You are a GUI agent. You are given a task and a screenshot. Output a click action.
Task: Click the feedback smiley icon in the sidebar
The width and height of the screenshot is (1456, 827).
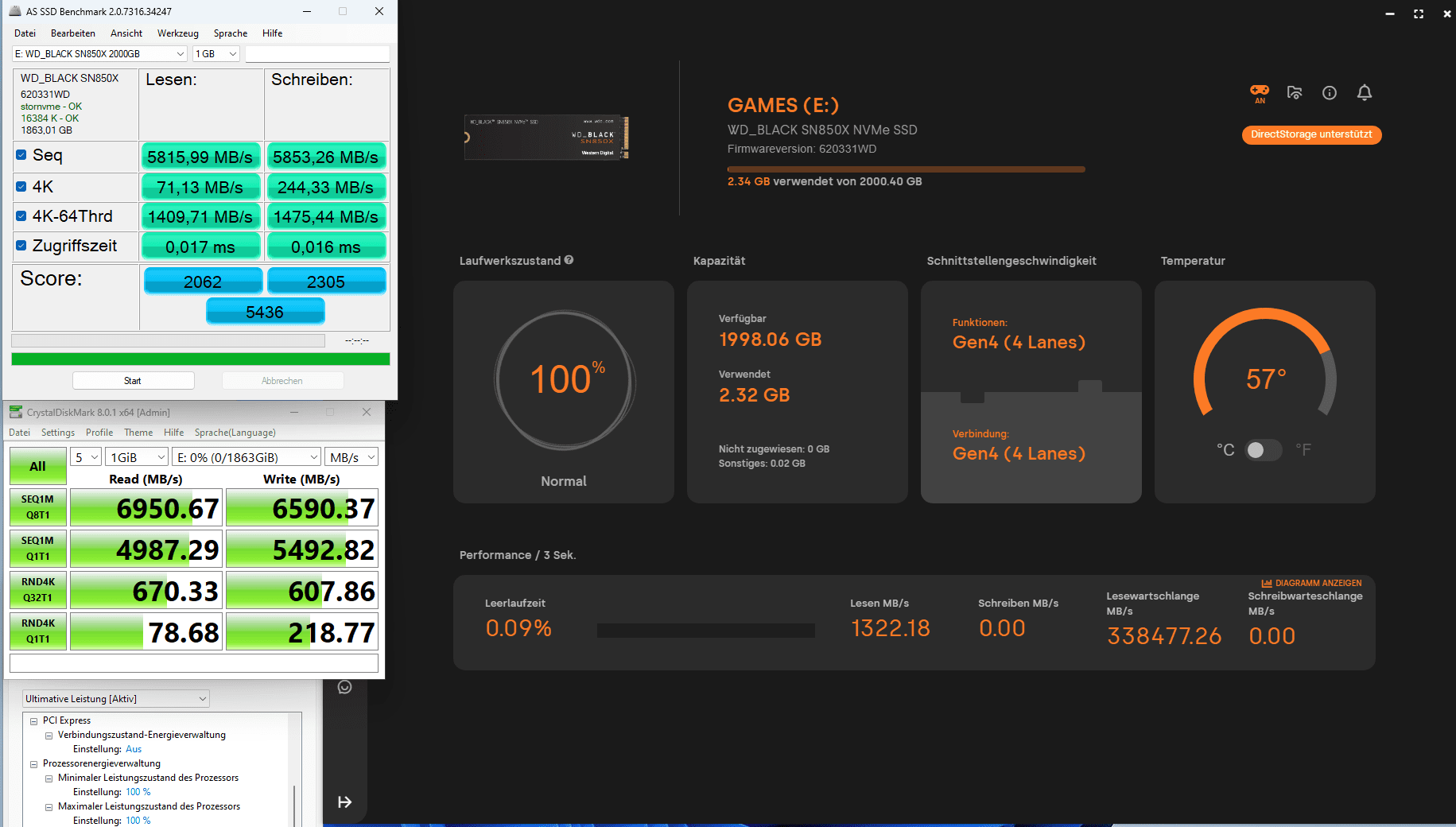[x=344, y=687]
